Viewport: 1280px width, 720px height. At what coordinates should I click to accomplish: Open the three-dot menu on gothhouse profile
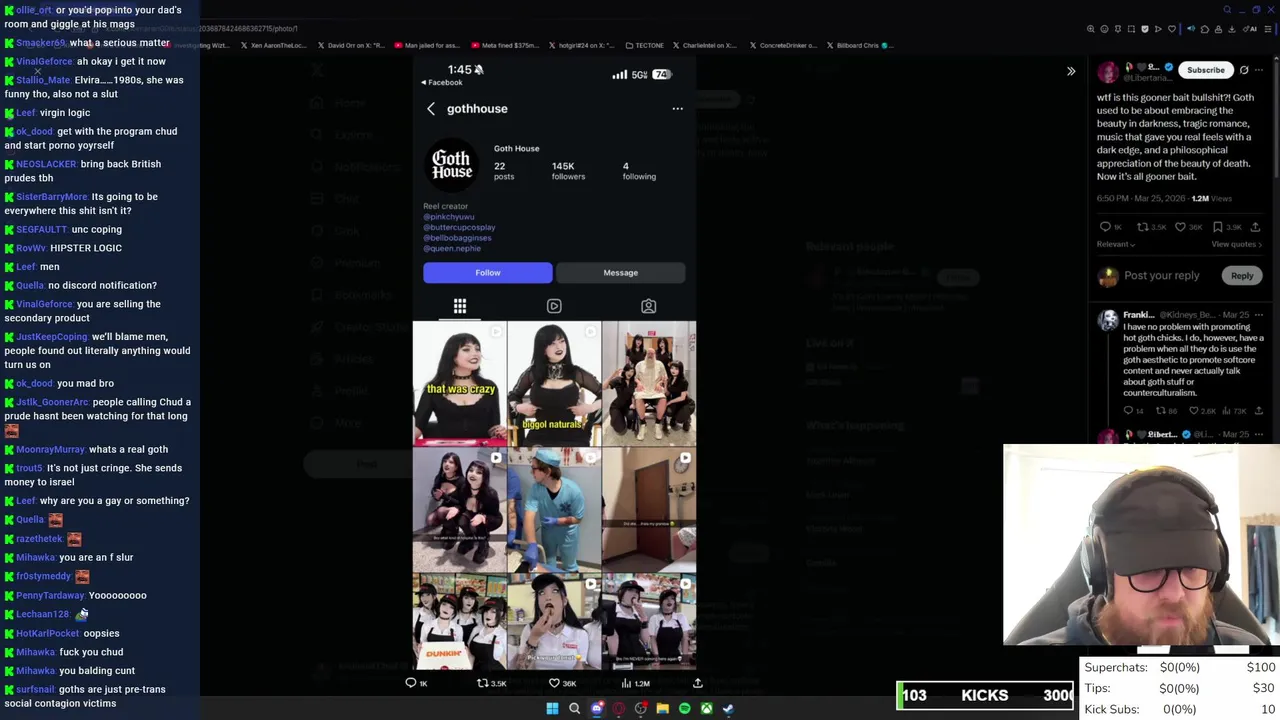[x=677, y=109]
